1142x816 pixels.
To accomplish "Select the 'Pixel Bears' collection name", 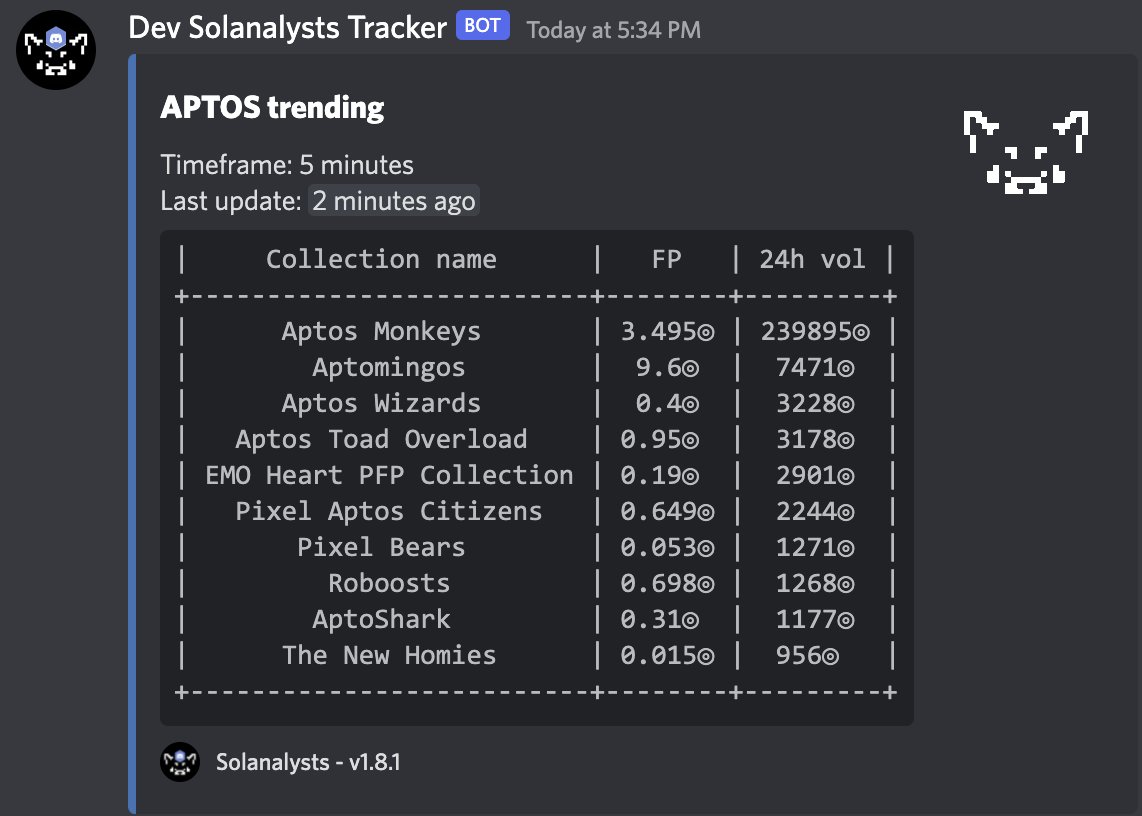I will pos(381,547).
